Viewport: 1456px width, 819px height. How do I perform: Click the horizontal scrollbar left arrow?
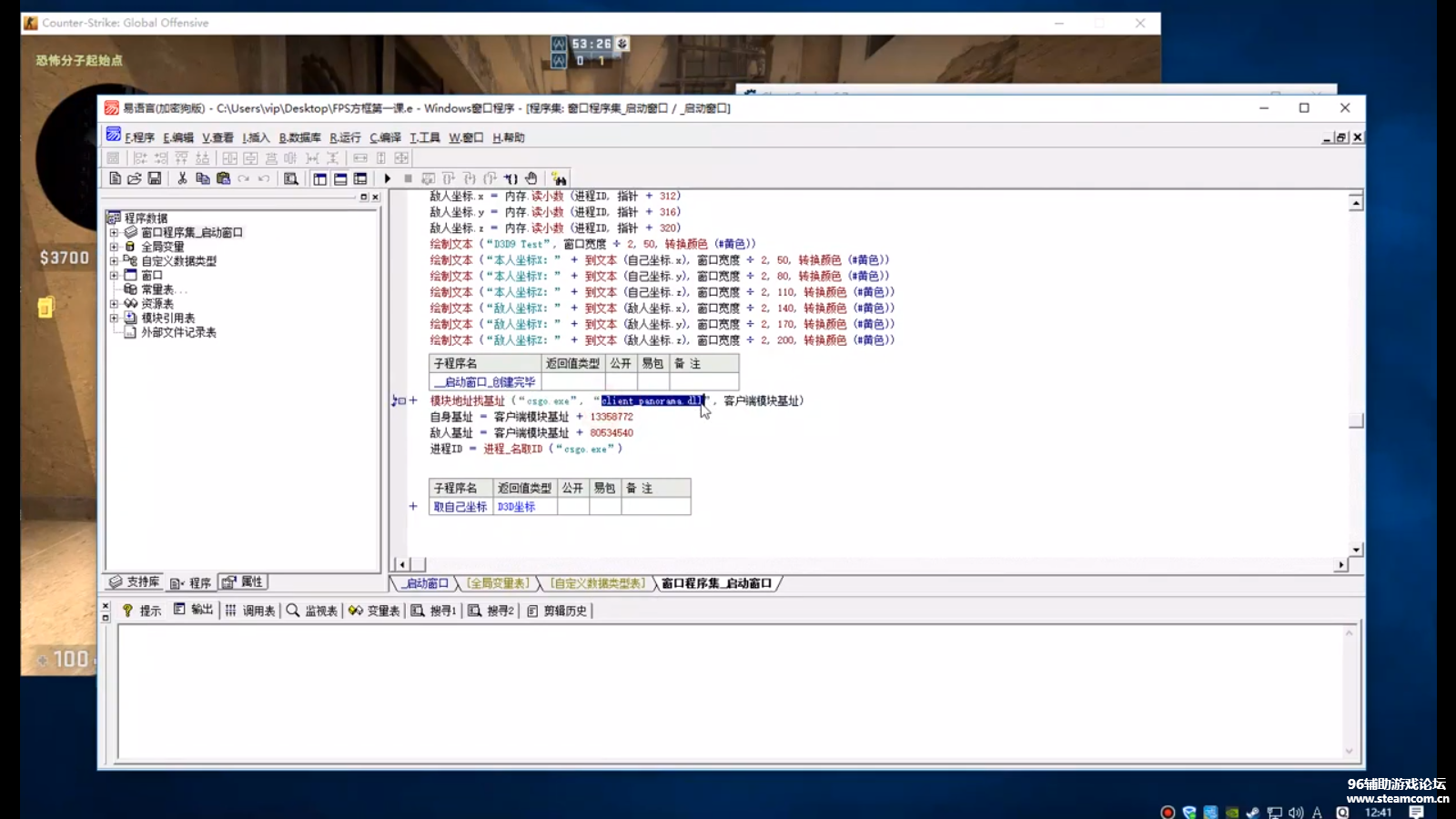[402, 564]
